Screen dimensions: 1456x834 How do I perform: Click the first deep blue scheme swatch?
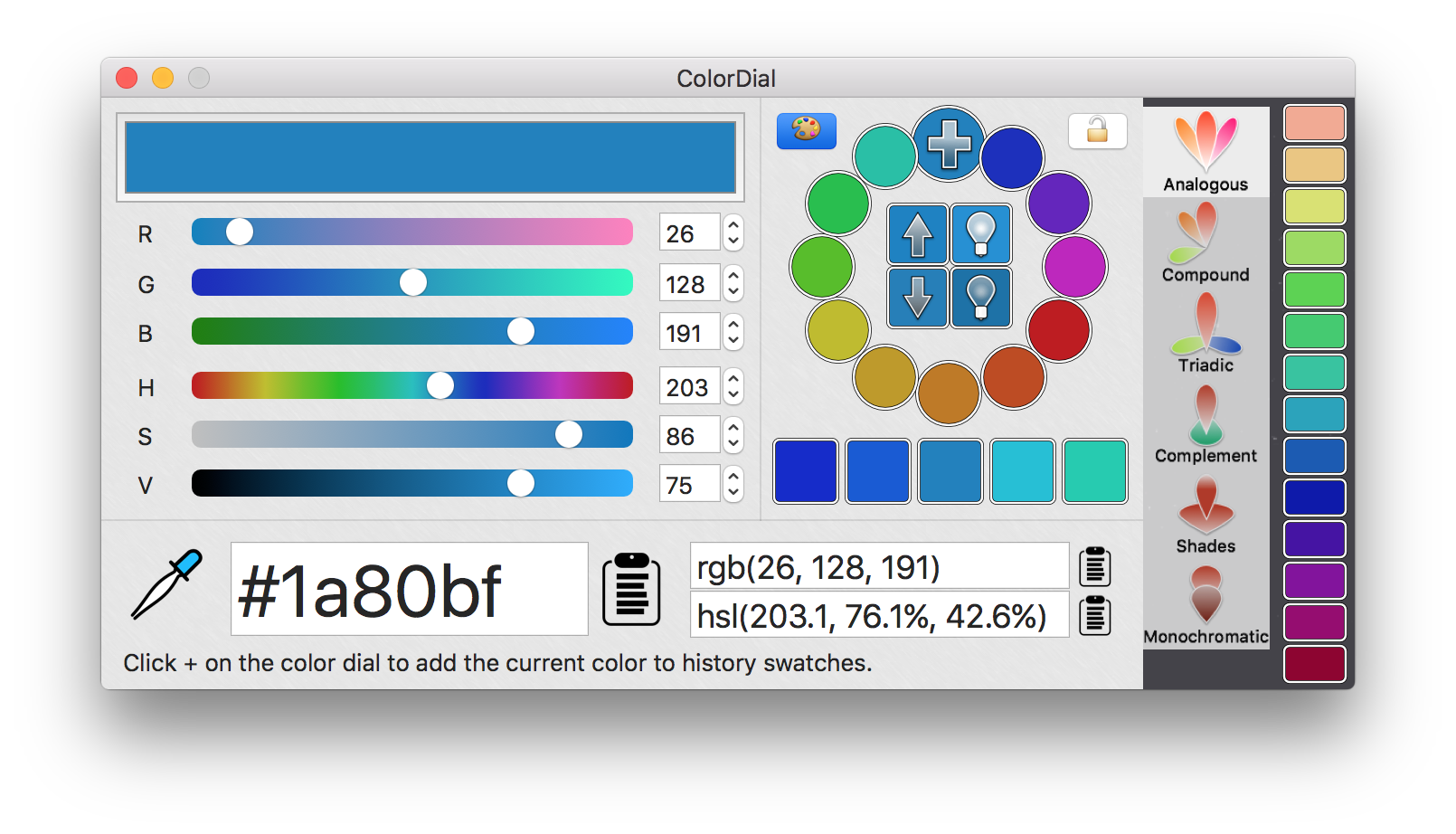coord(806,470)
